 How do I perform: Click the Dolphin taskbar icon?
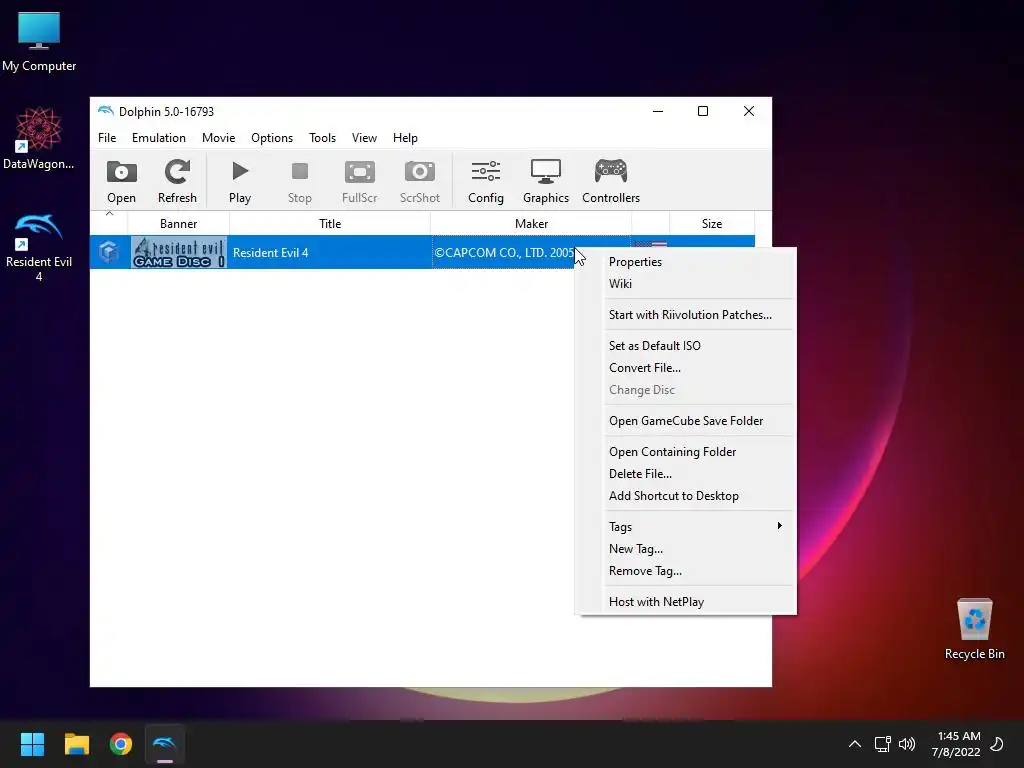[x=165, y=744]
